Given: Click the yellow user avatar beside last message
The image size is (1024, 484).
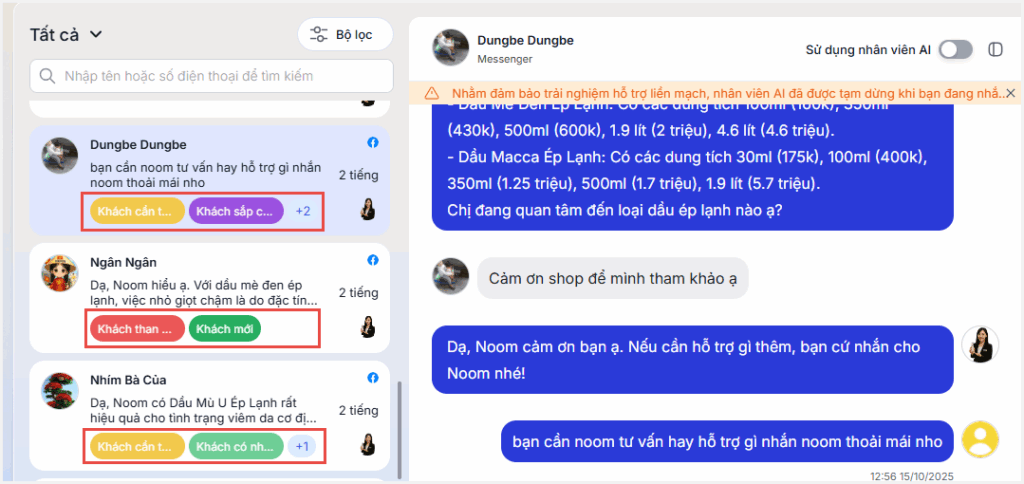Looking at the screenshot, I should [x=979, y=440].
